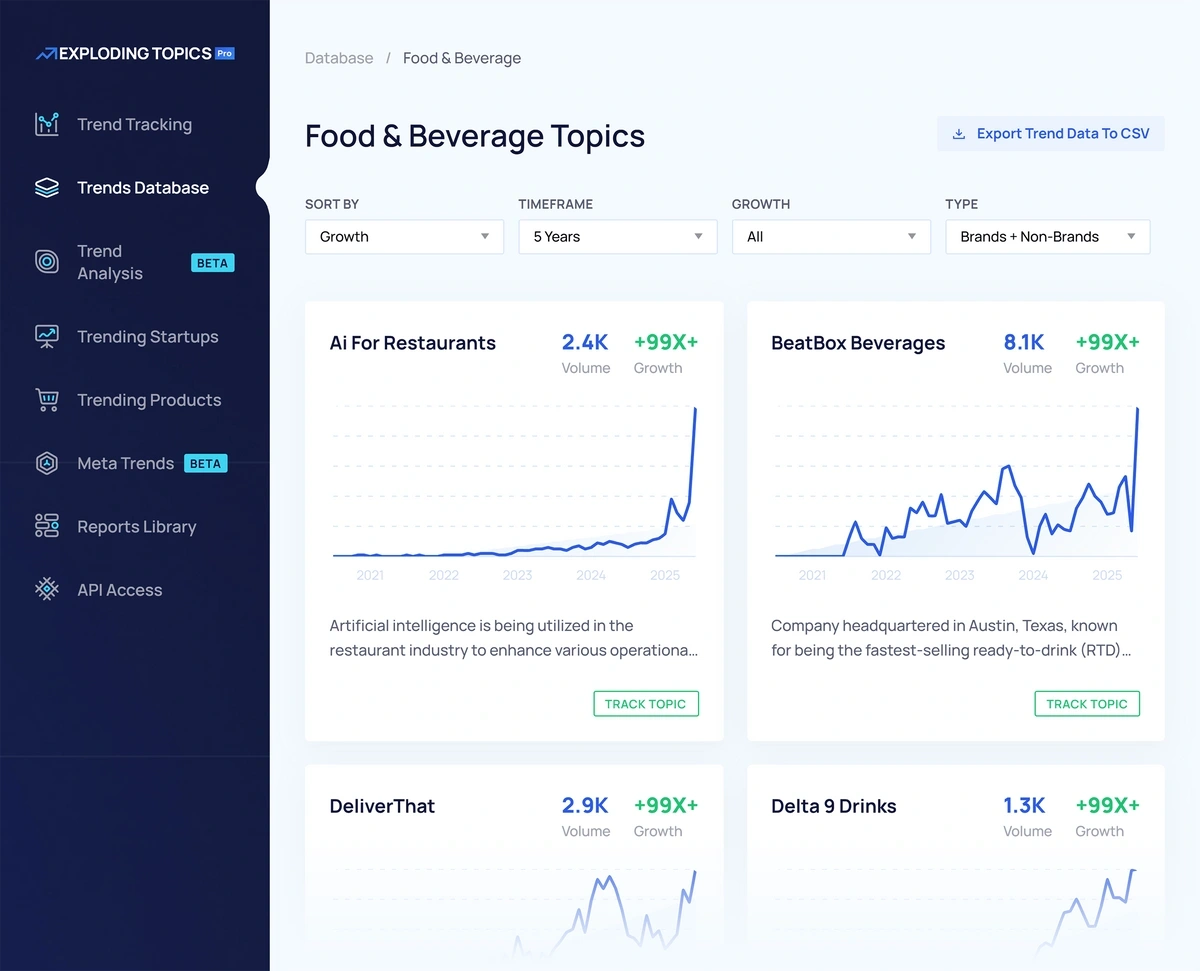Click the API Access icon

(x=47, y=590)
